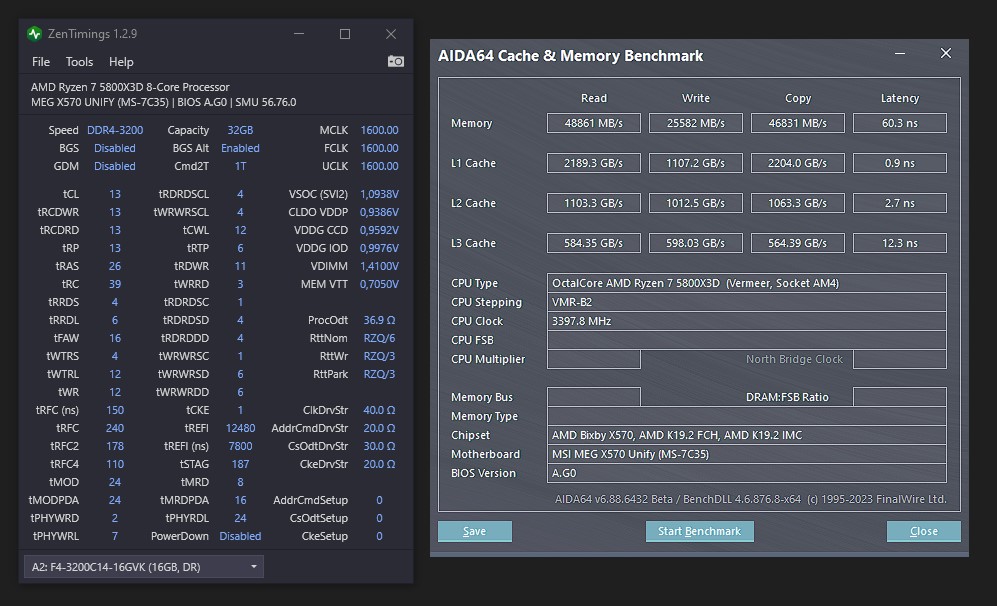Open the Tools menu in ZenTimings
The height and width of the screenshot is (606, 997).
pos(79,62)
